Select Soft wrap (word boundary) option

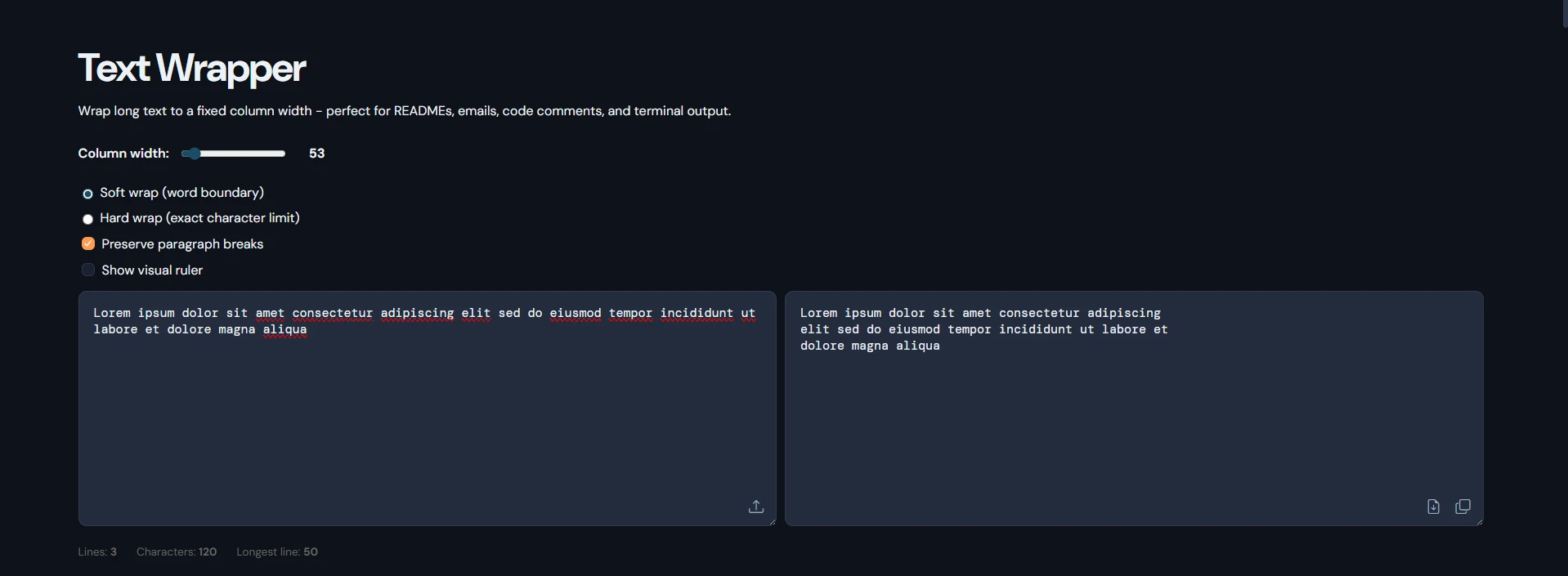(x=87, y=194)
